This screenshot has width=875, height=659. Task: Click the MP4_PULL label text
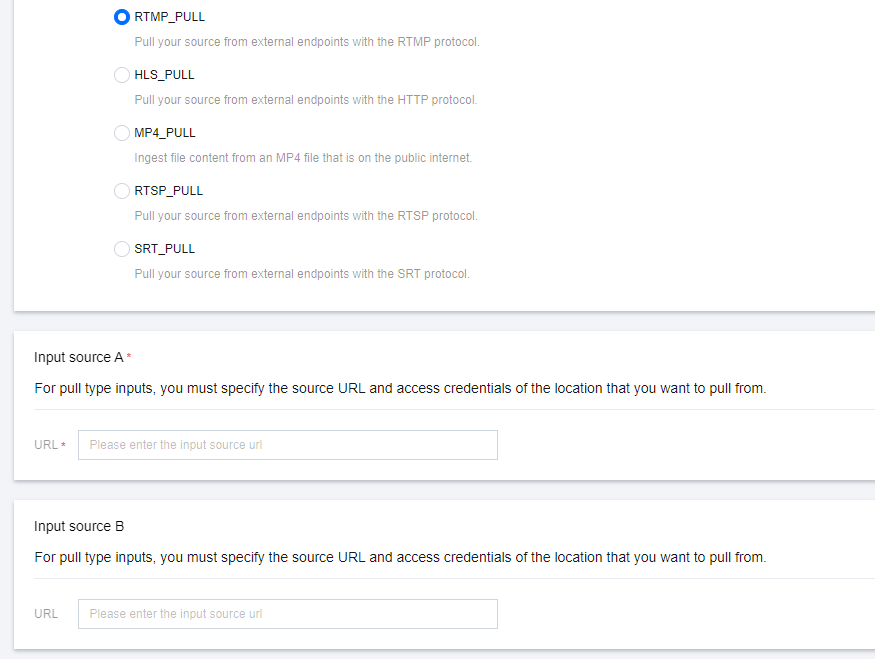165,133
